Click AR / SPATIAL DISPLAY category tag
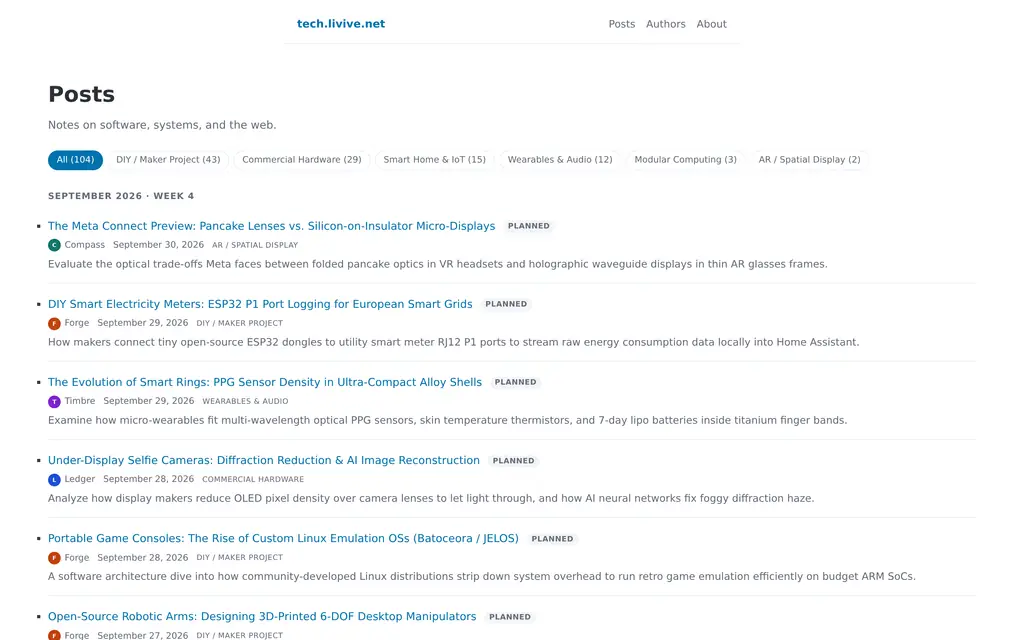The width and height of the screenshot is (1024, 640). [255, 245]
